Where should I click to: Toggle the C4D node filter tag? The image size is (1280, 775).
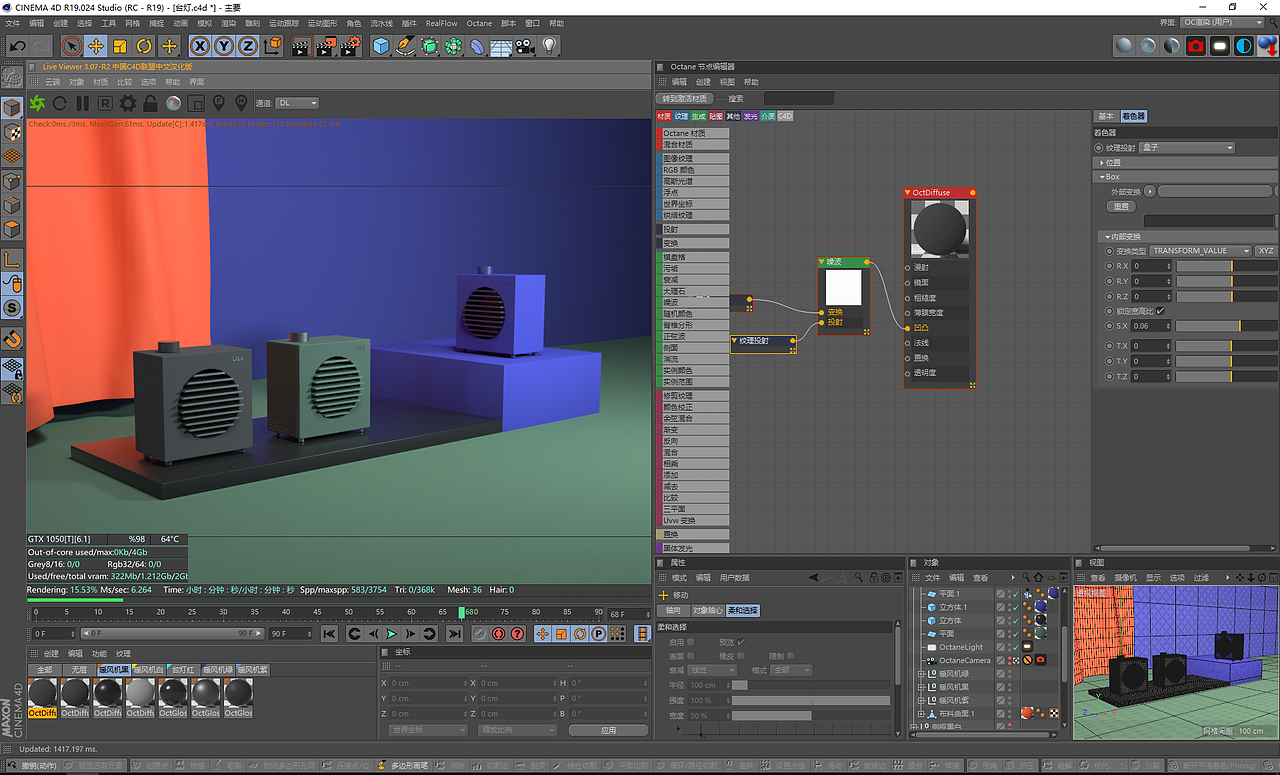click(785, 116)
